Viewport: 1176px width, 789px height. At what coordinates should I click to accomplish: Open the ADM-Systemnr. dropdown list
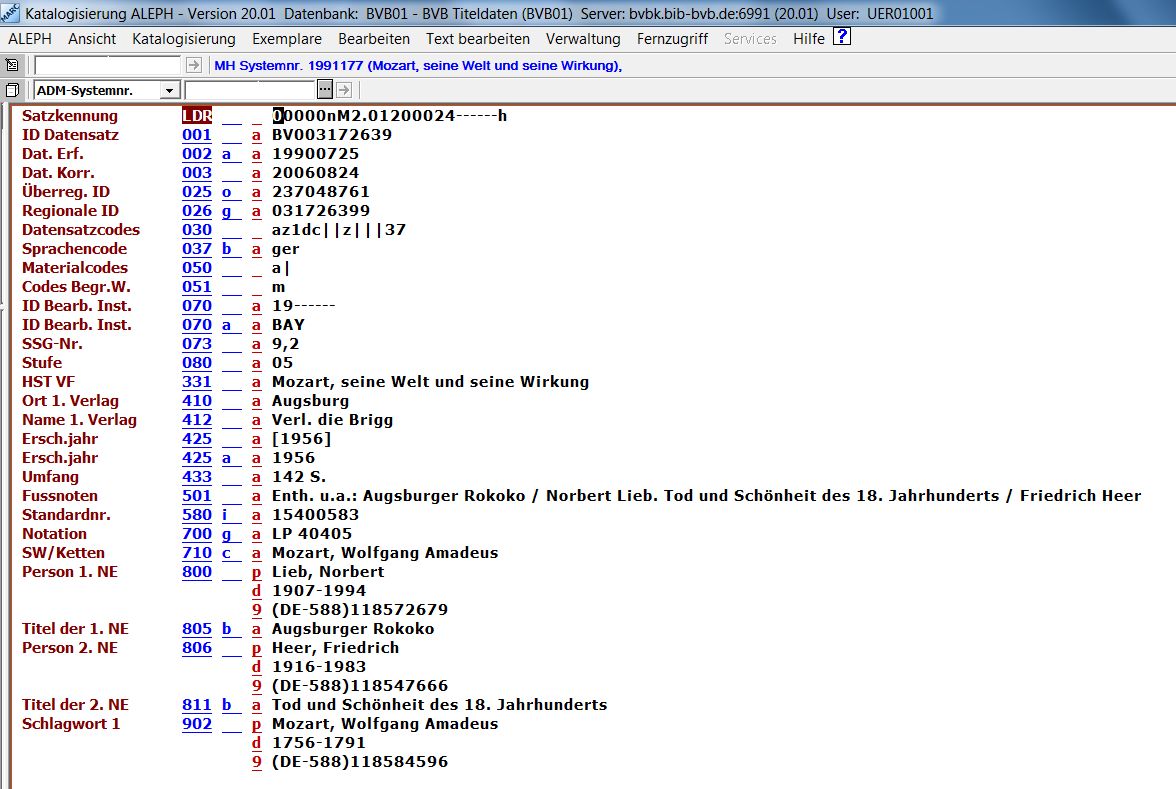click(x=170, y=91)
